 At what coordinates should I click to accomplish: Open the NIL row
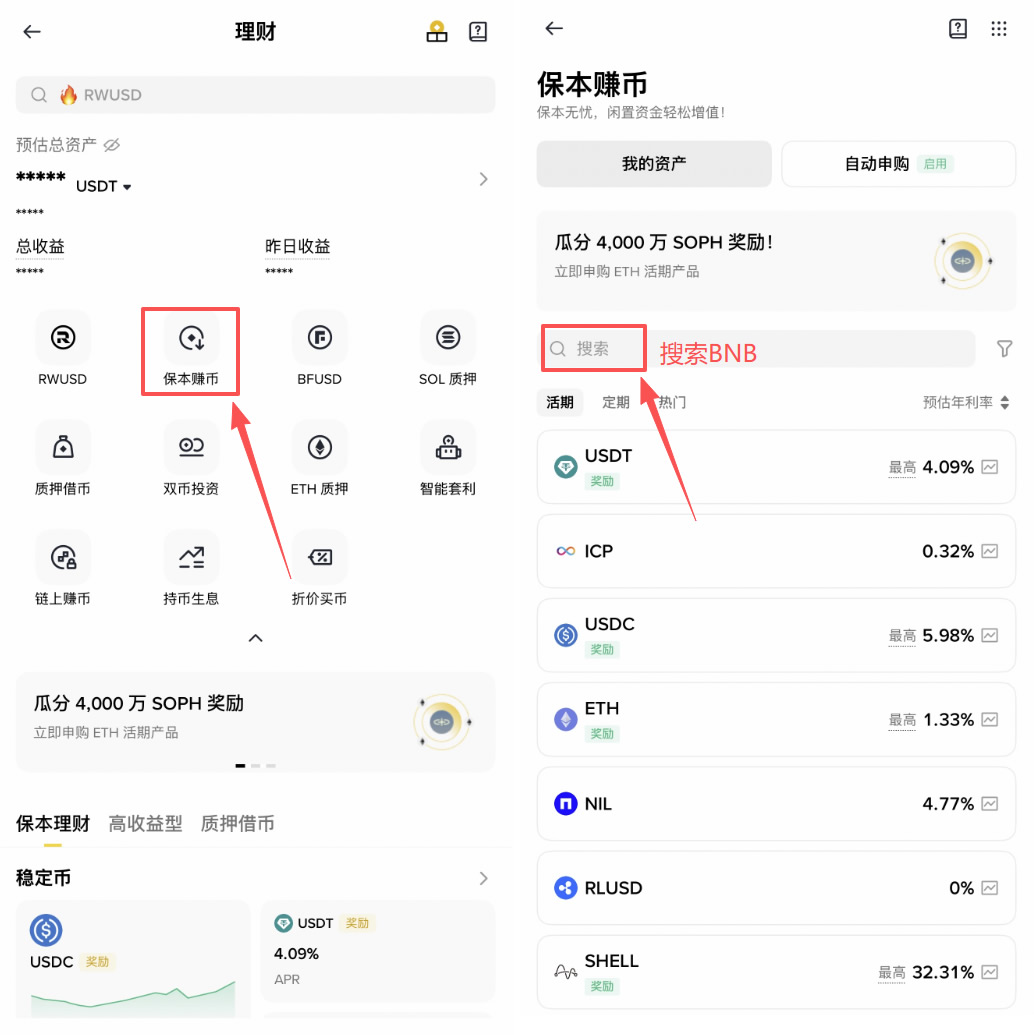tap(776, 804)
